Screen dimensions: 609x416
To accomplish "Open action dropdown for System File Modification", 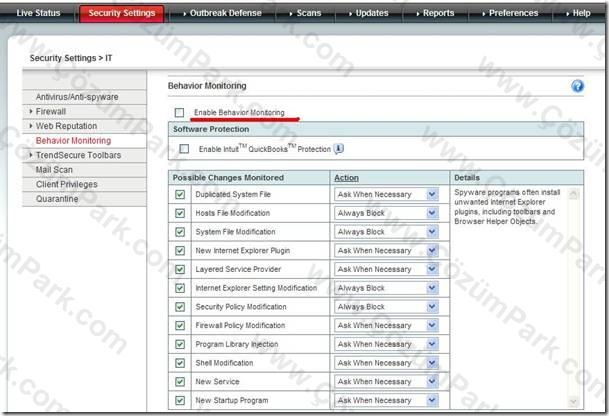I will point(386,232).
